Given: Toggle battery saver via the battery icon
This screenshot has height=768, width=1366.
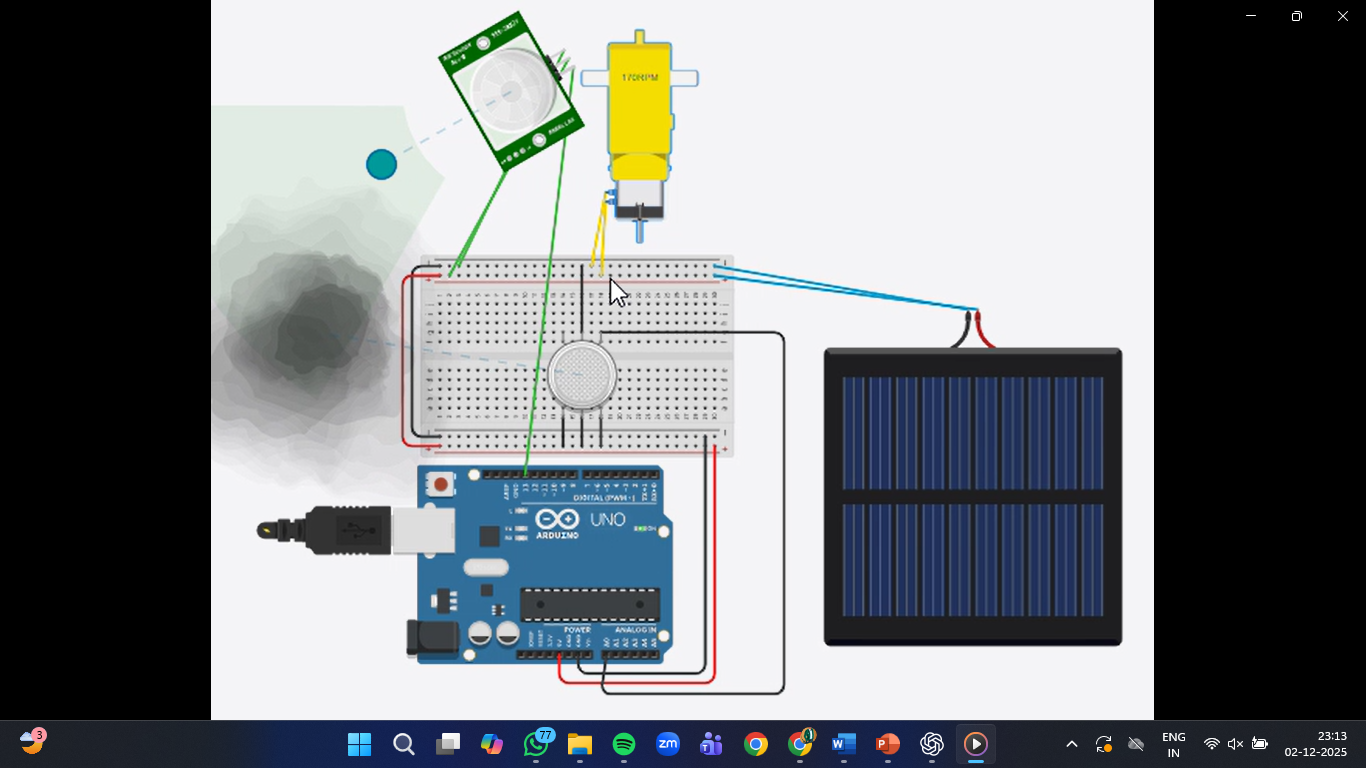Looking at the screenshot, I should (1259, 745).
